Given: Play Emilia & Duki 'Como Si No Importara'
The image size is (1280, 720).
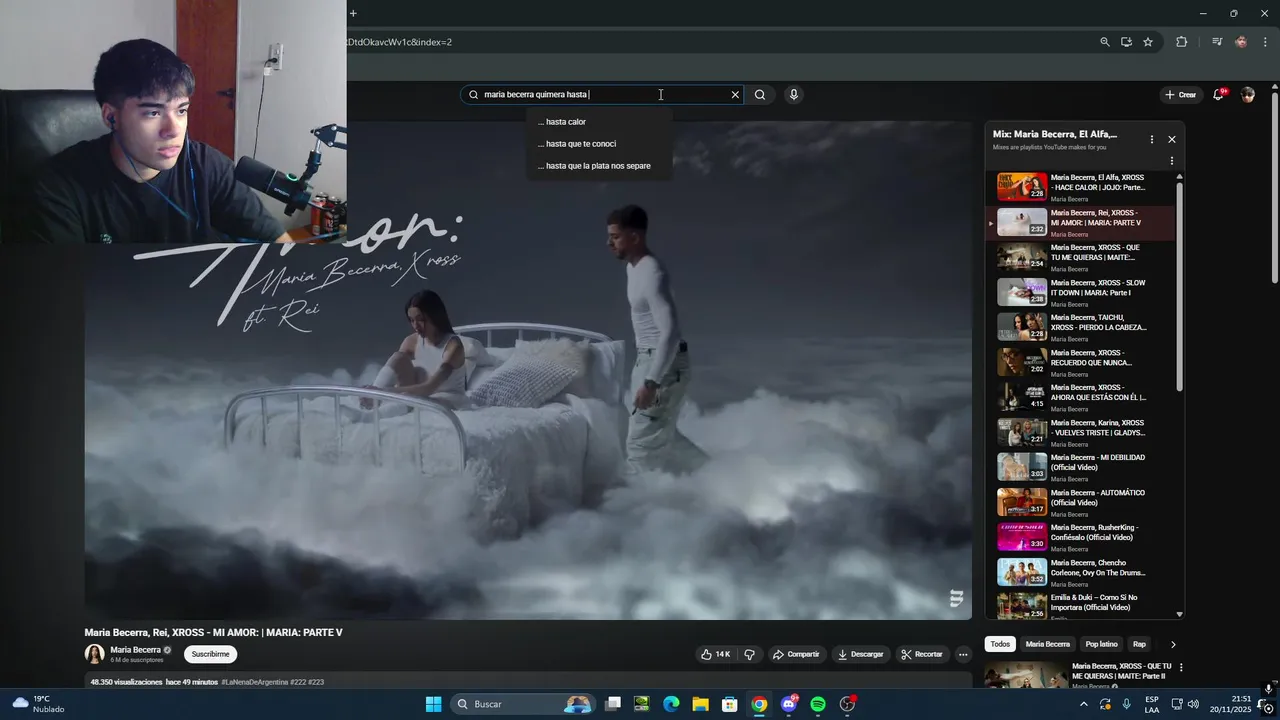Looking at the screenshot, I should pos(1080,605).
